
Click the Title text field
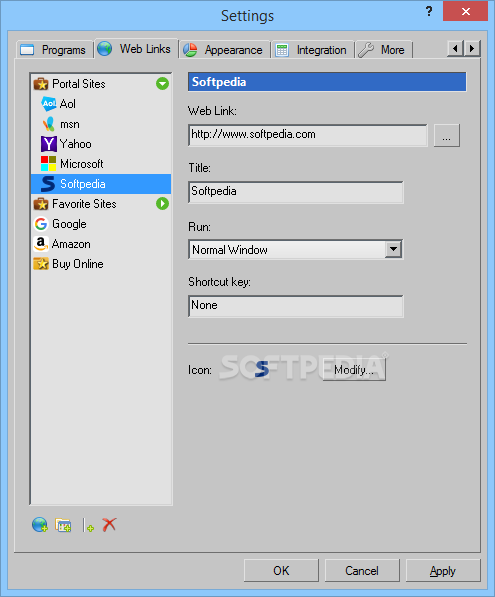pos(295,192)
